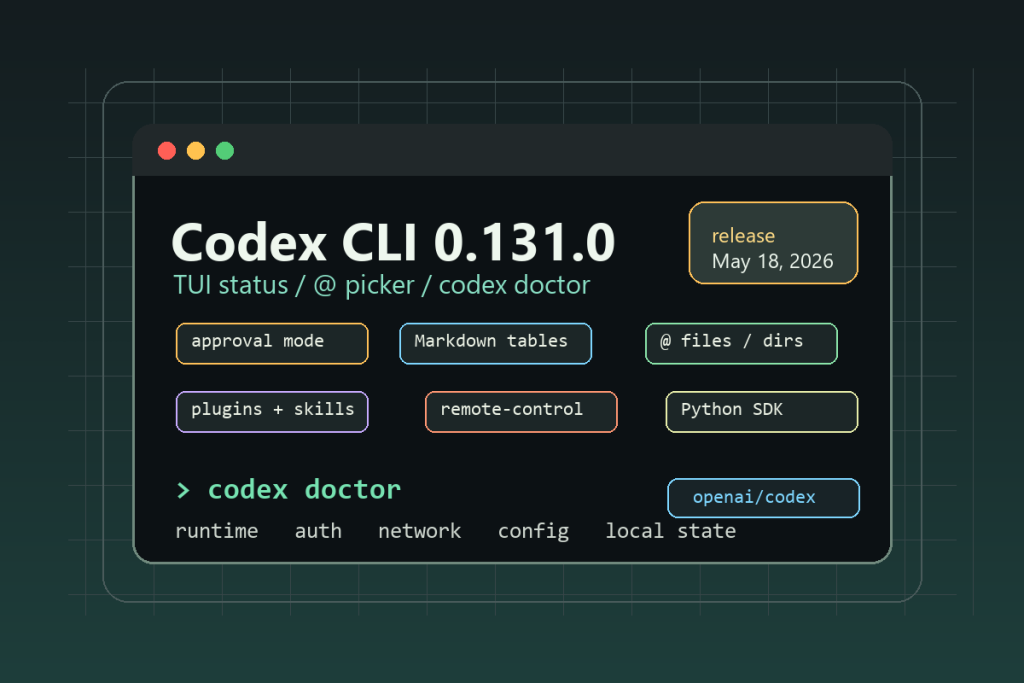
Task: Click the green maximize dot
Action: (x=225, y=151)
